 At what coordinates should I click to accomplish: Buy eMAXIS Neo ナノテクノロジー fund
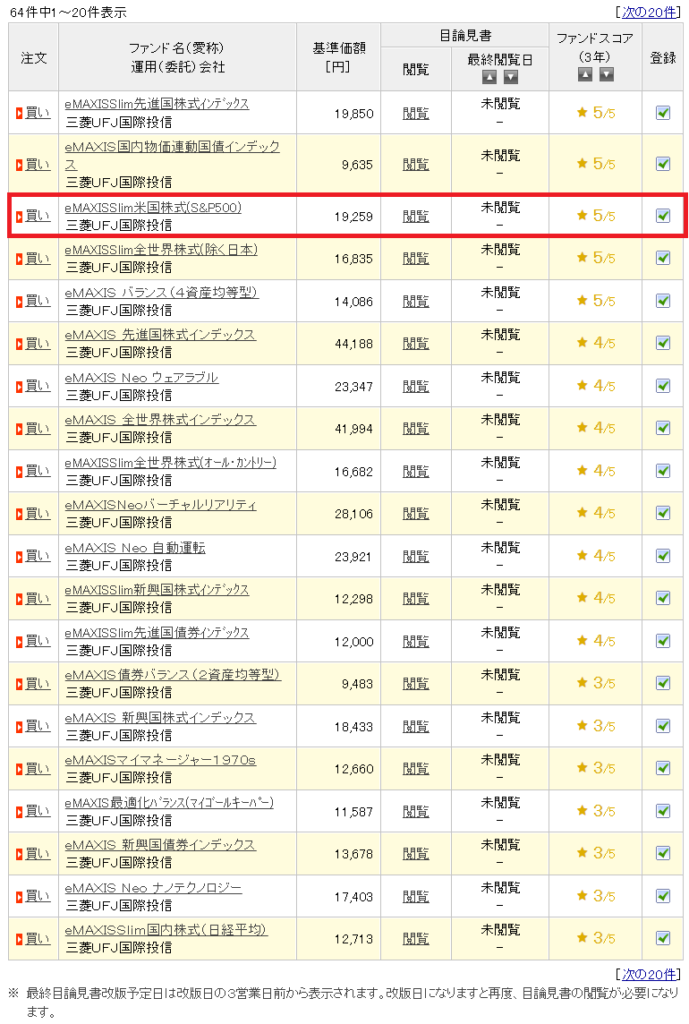click(x=37, y=896)
